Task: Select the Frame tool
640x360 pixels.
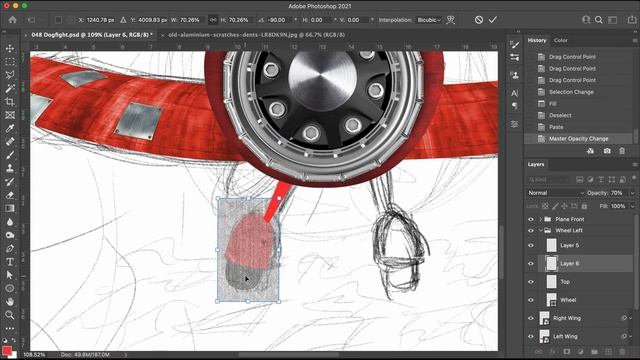Action: point(10,115)
